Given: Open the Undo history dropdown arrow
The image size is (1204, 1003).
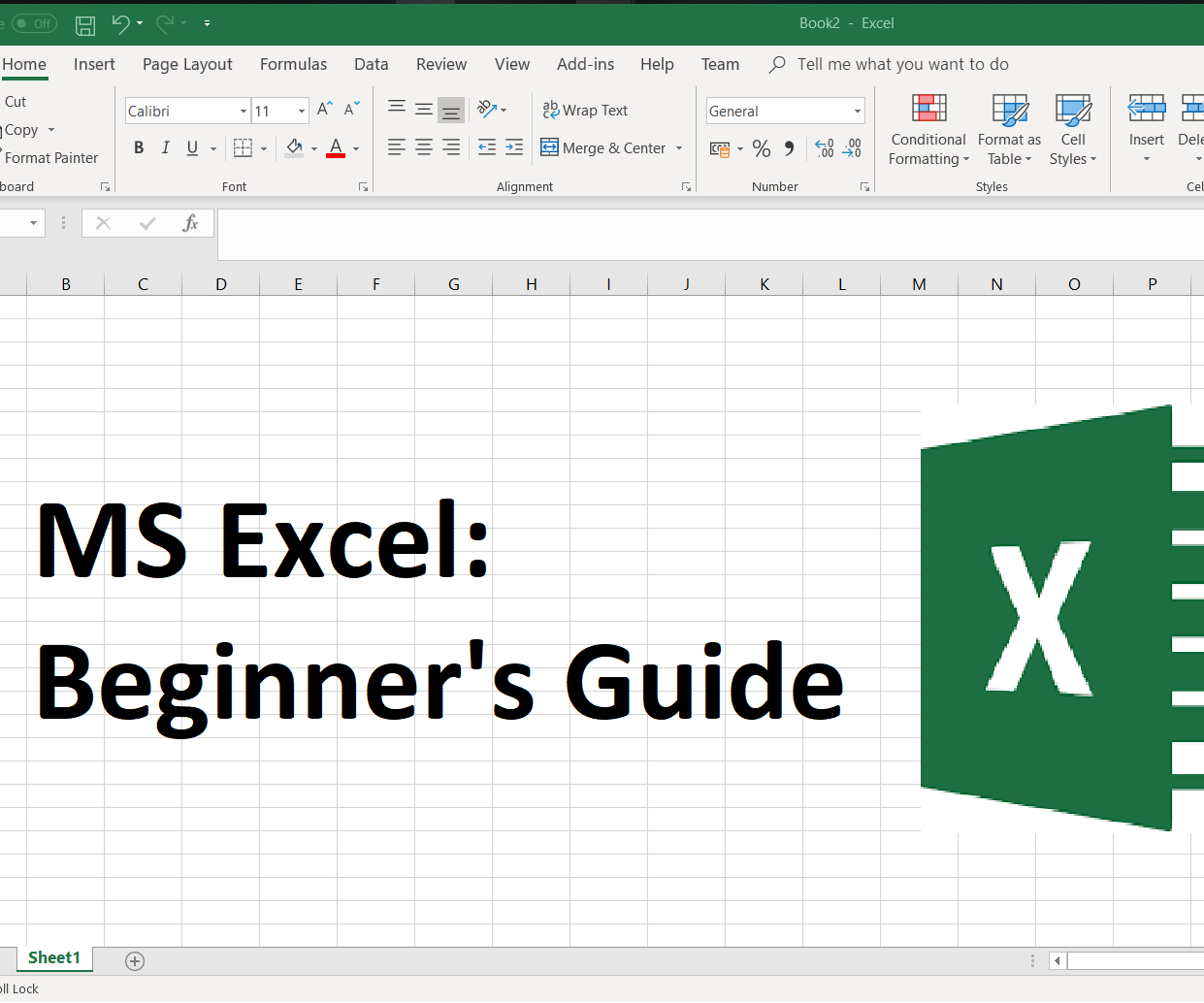Looking at the screenshot, I should [x=140, y=23].
